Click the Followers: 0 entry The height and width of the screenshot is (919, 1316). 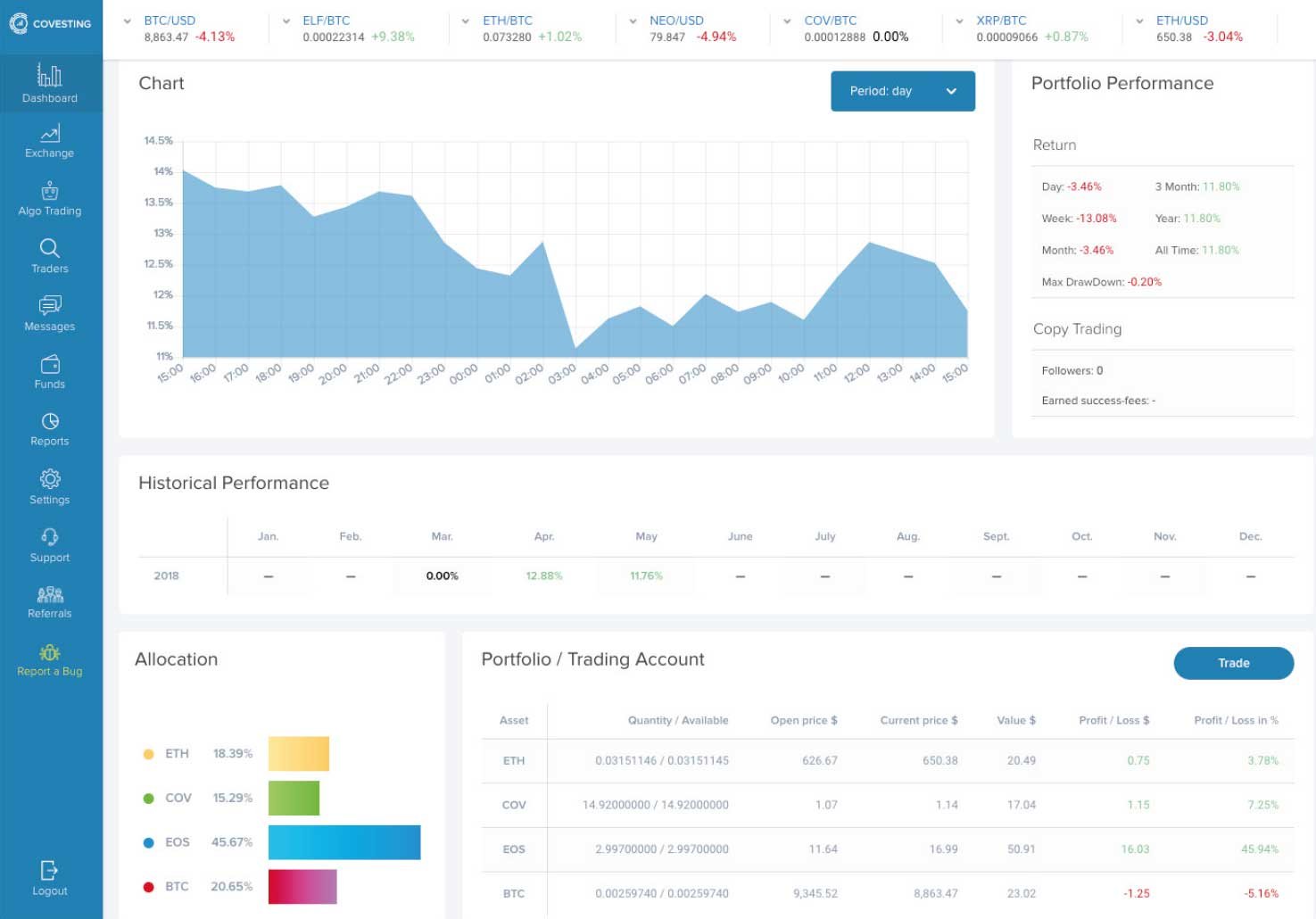(x=1072, y=370)
